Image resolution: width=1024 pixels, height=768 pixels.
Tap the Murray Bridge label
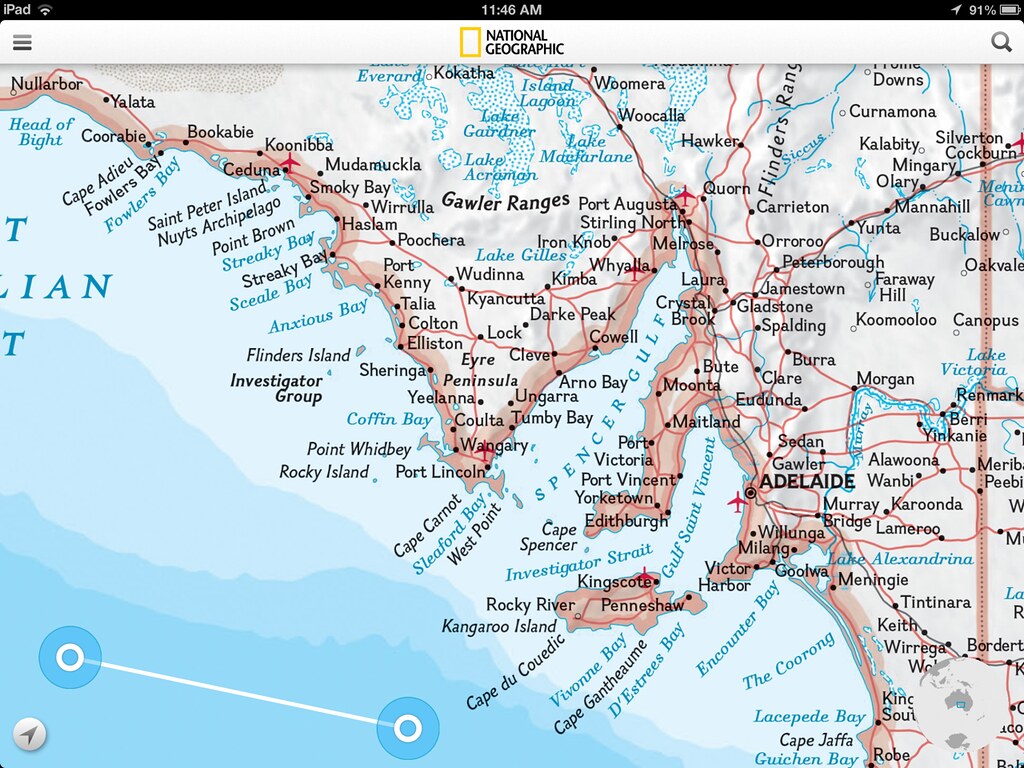click(x=852, y=513)
